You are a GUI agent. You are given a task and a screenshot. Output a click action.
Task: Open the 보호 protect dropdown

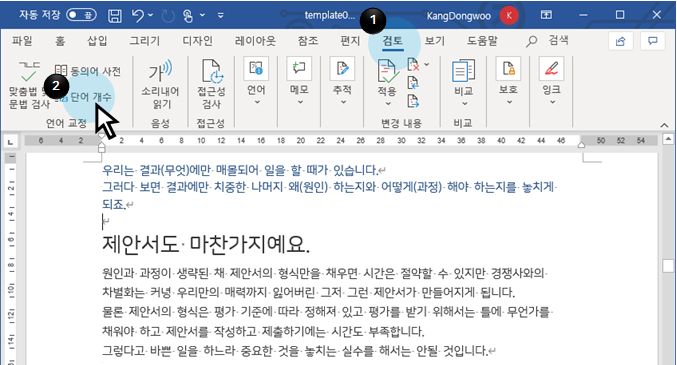point(508,82)
